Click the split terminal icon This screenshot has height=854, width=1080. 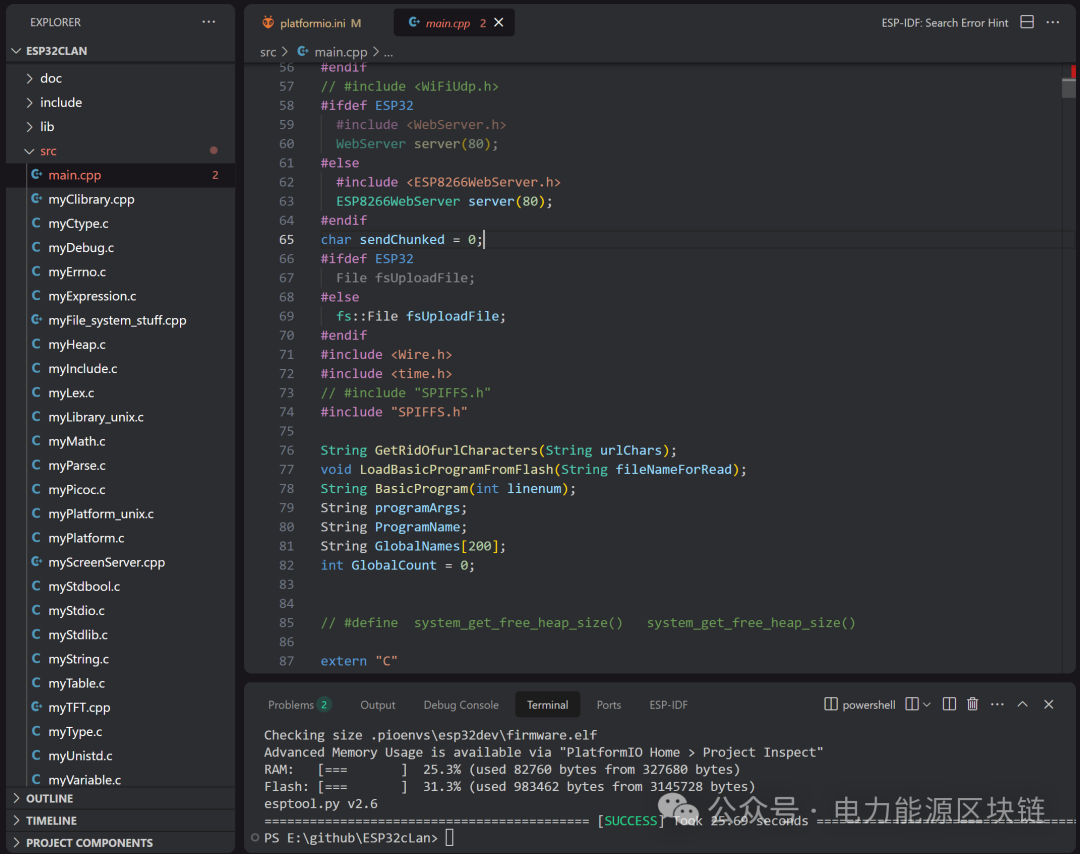(x=948, y=704)
